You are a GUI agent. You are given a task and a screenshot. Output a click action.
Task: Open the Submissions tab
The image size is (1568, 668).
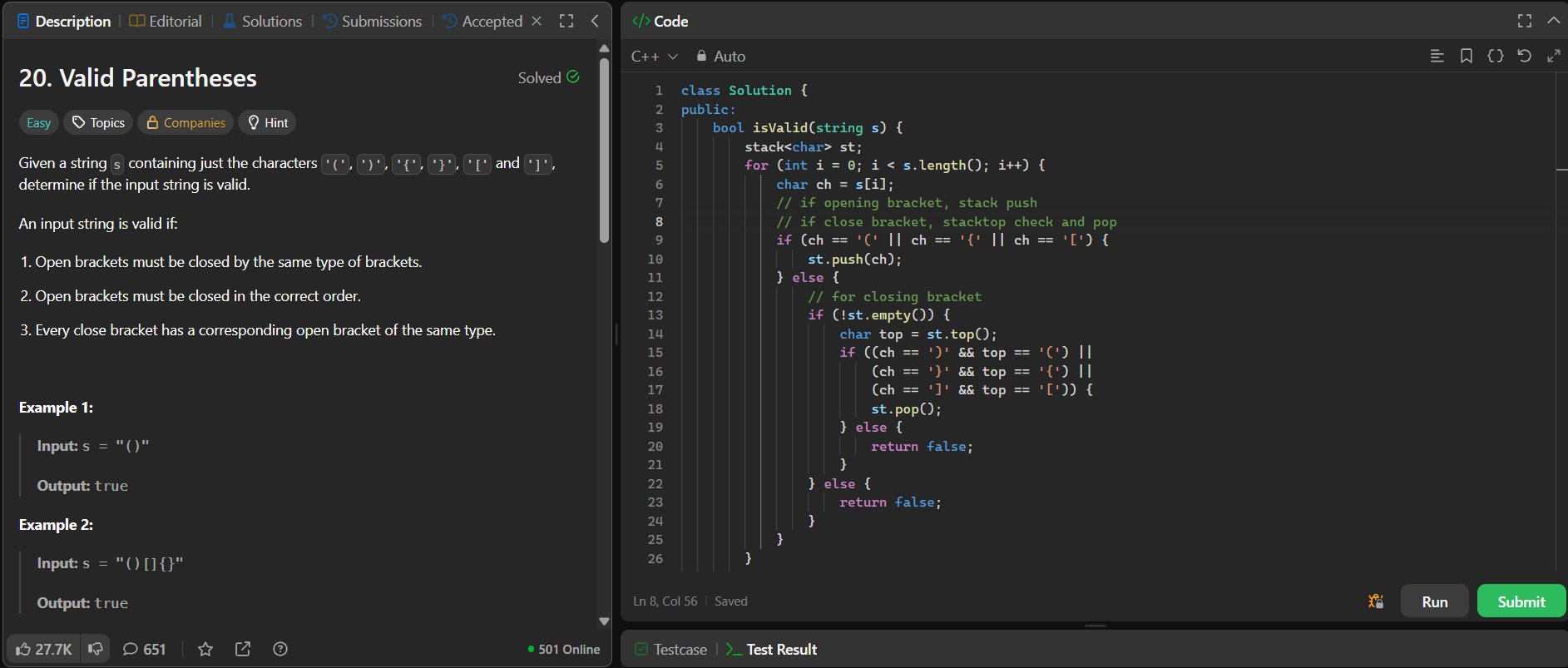(372, 21)
